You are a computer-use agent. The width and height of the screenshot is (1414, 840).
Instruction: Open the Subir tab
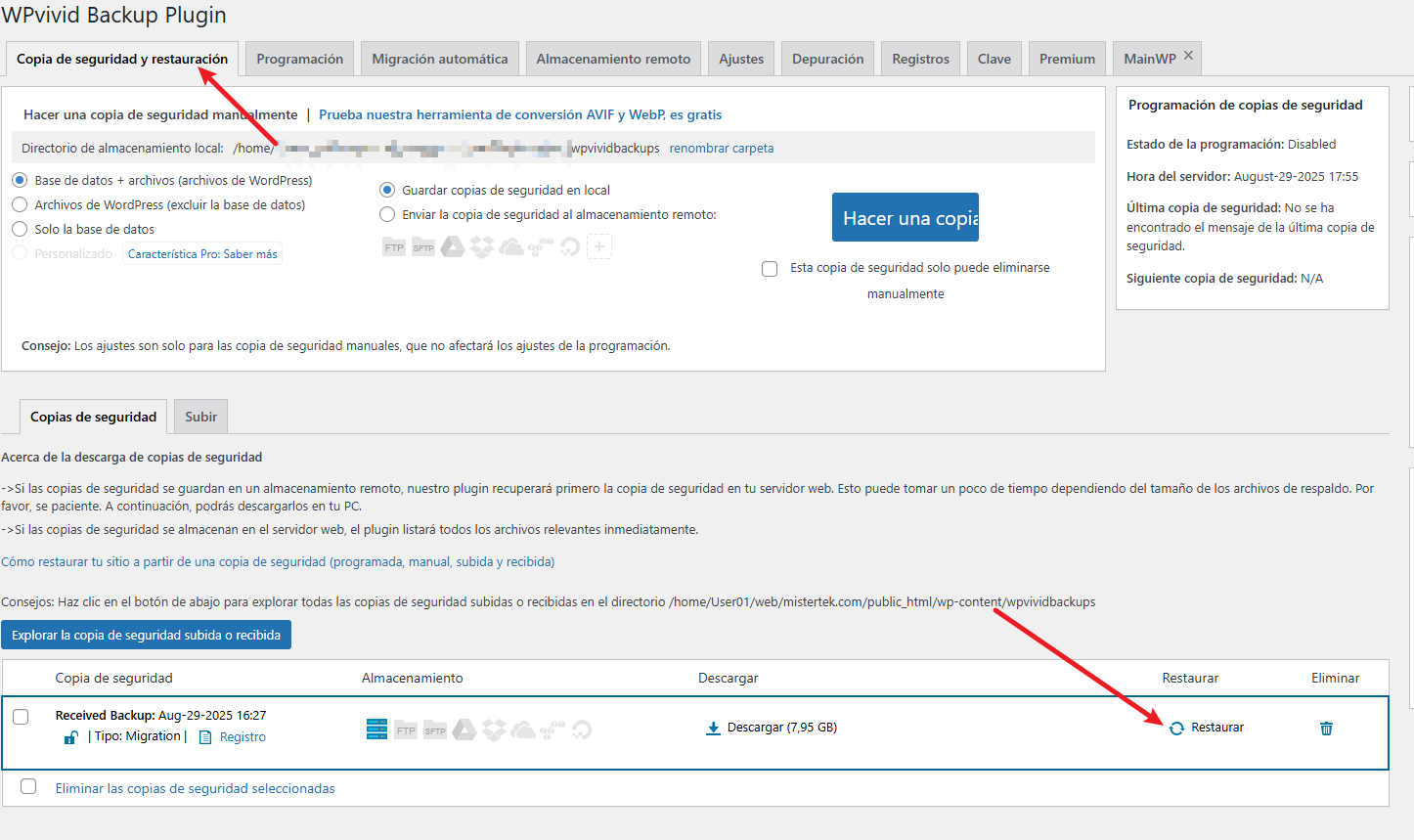(200, 417)
